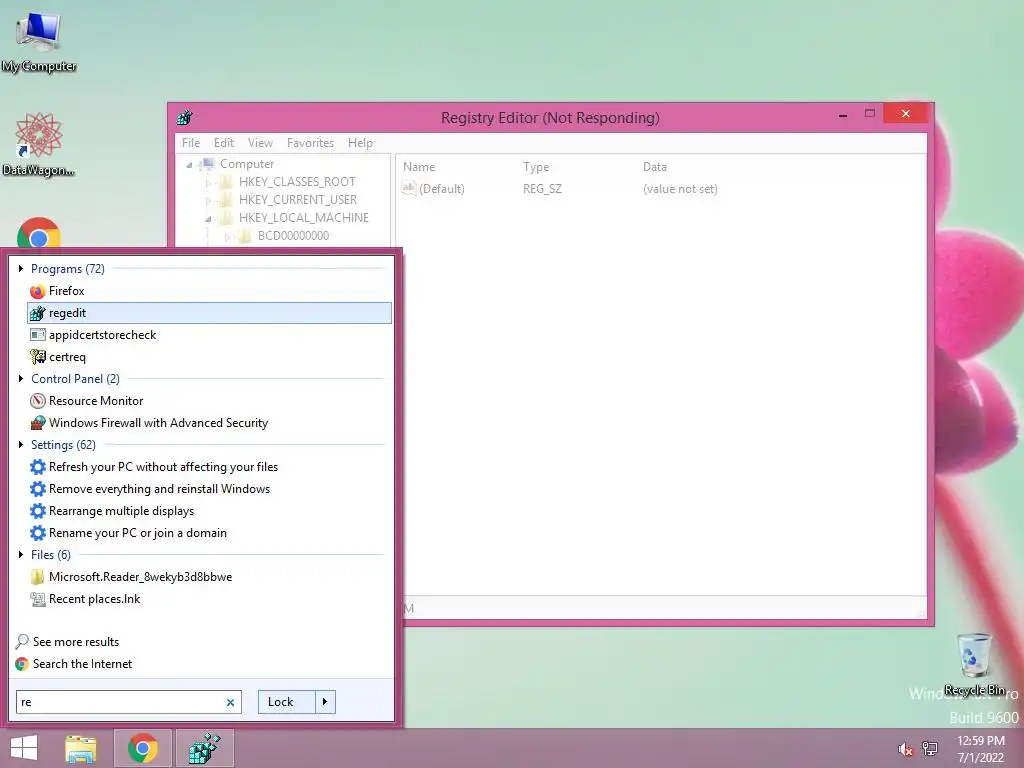The image size is (1024, 768).
Task: Collapse the Files (6) group
Action: (x=21, y=554)
